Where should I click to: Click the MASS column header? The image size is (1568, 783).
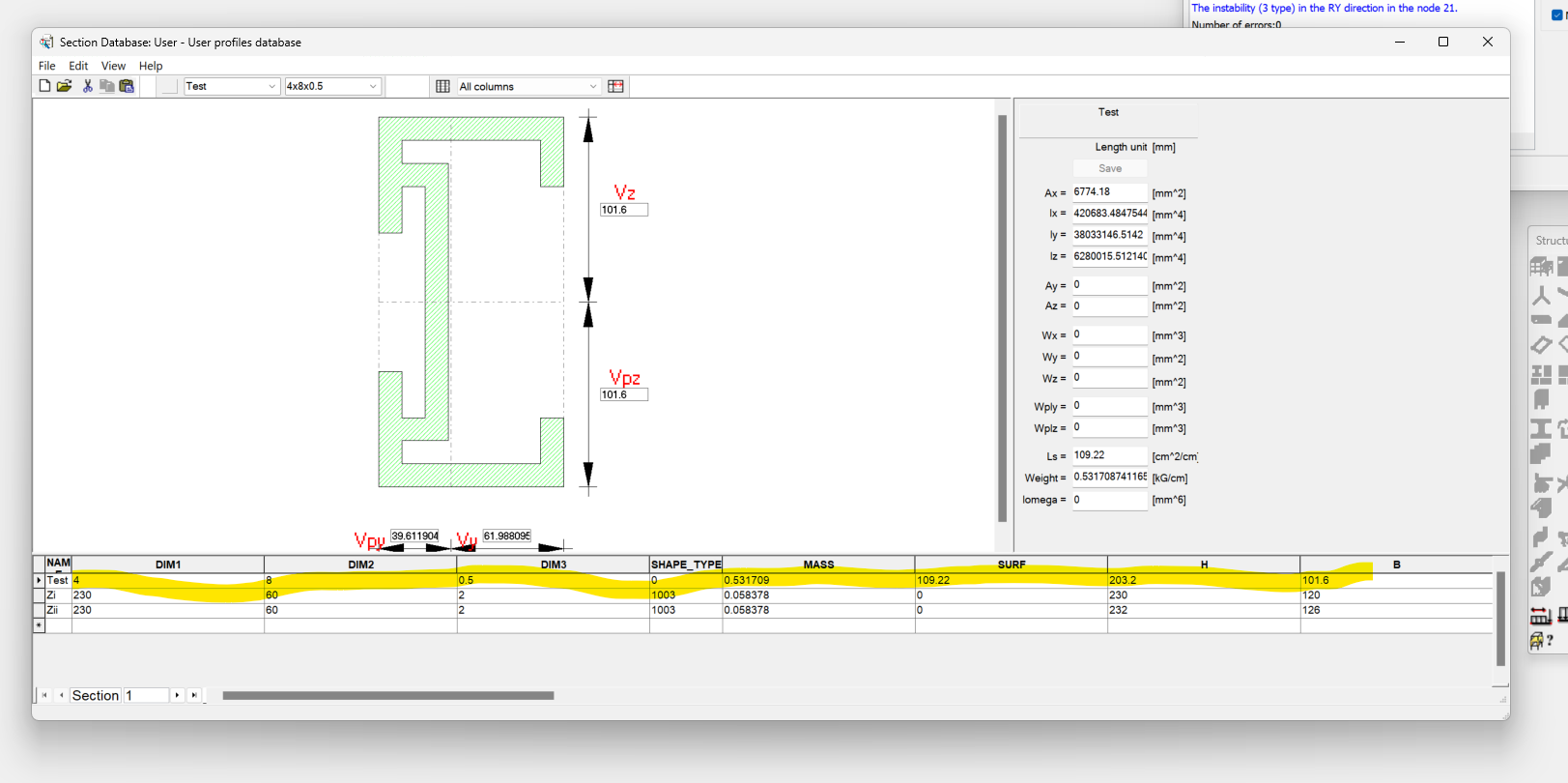[818, 565]
